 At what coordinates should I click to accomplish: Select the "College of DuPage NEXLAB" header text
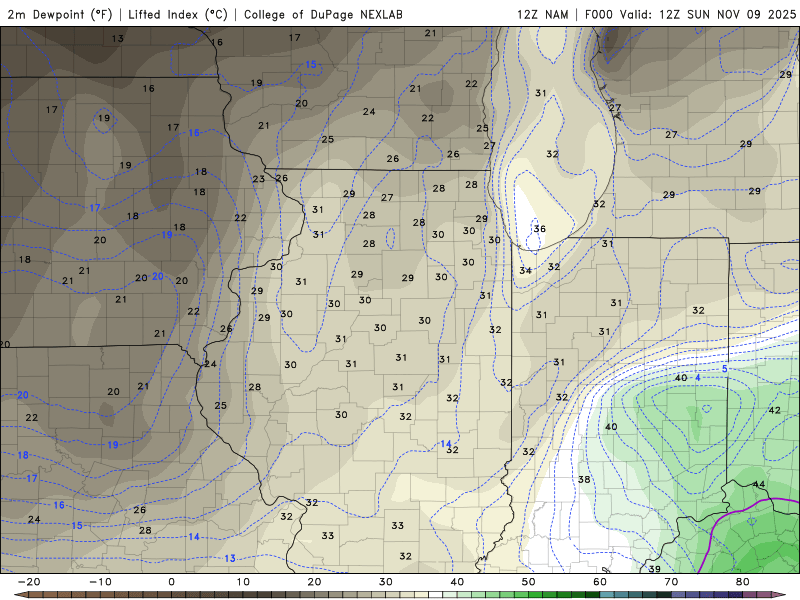click(323, 14)
